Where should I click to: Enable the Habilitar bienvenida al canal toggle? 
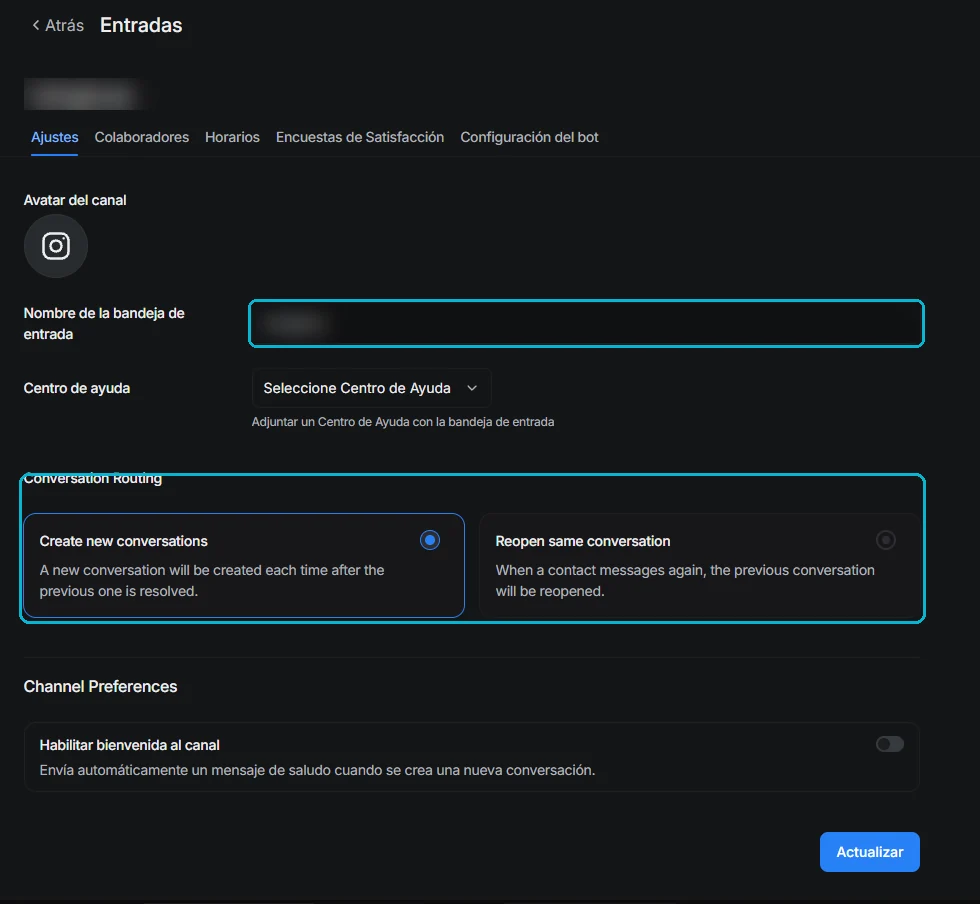(889, 744)
